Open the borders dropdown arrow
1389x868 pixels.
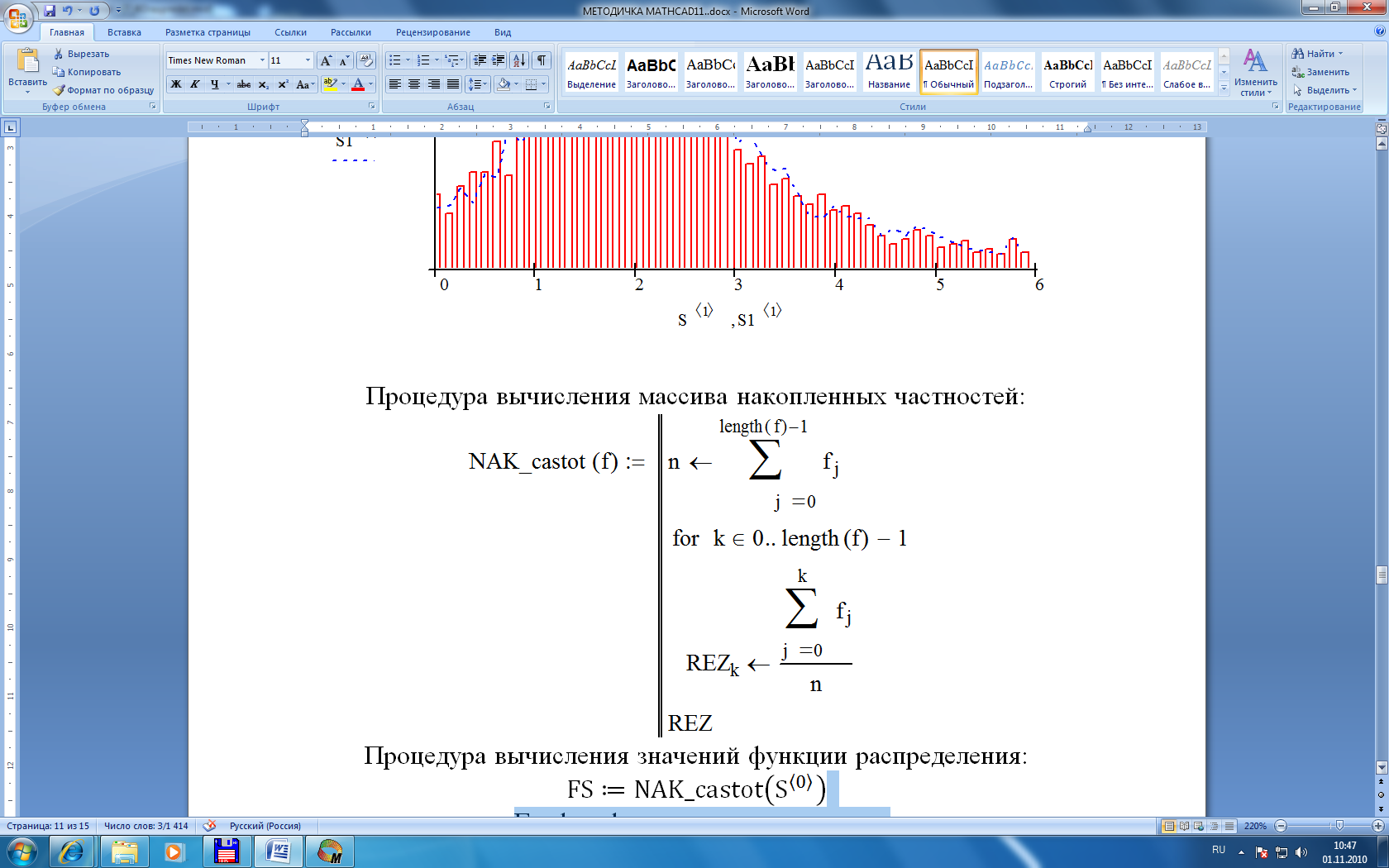pyautogui.click(x=543, y=84)
